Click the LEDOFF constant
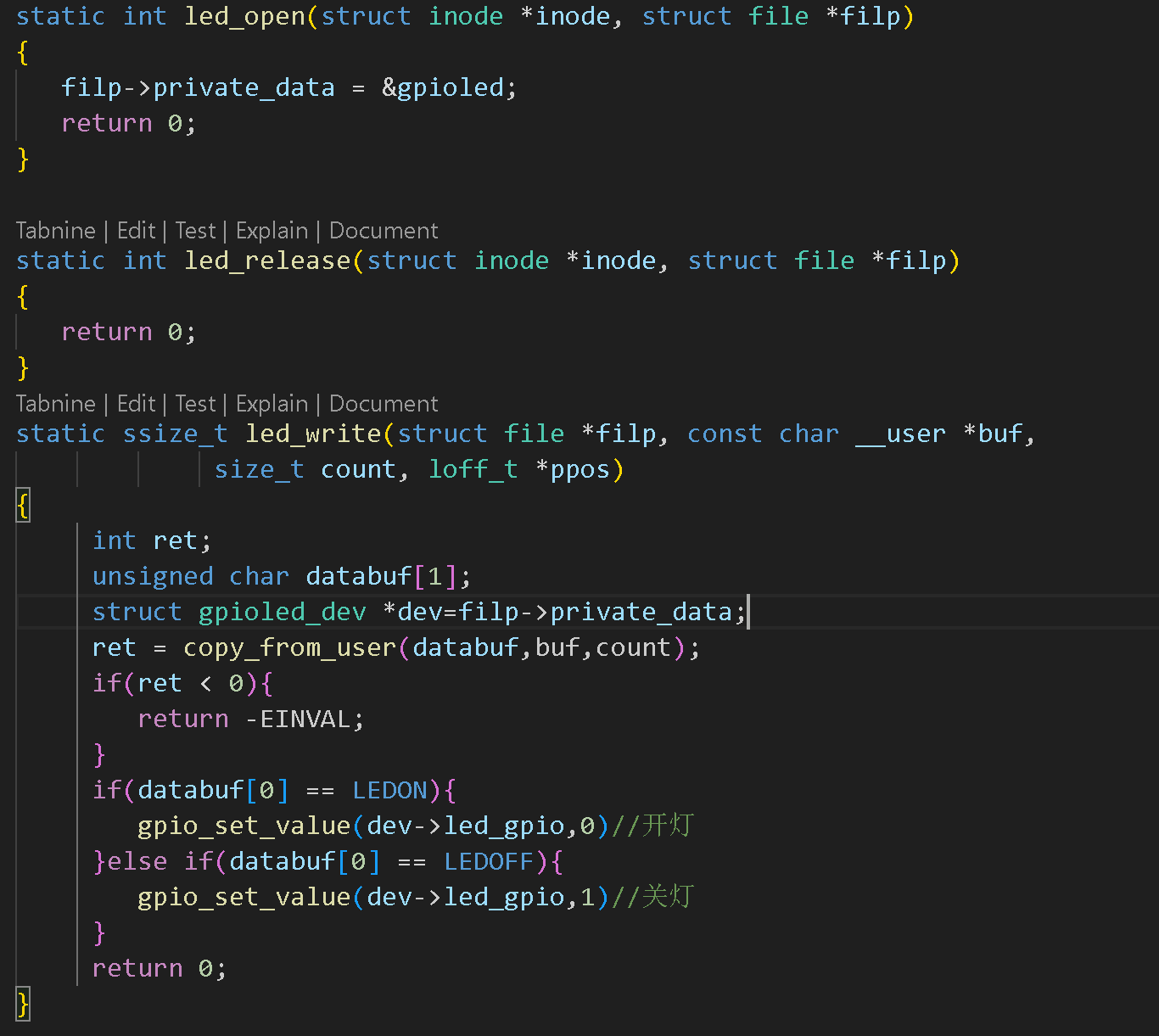Viewport: 1159px width, 1036px height. [490, 861]
